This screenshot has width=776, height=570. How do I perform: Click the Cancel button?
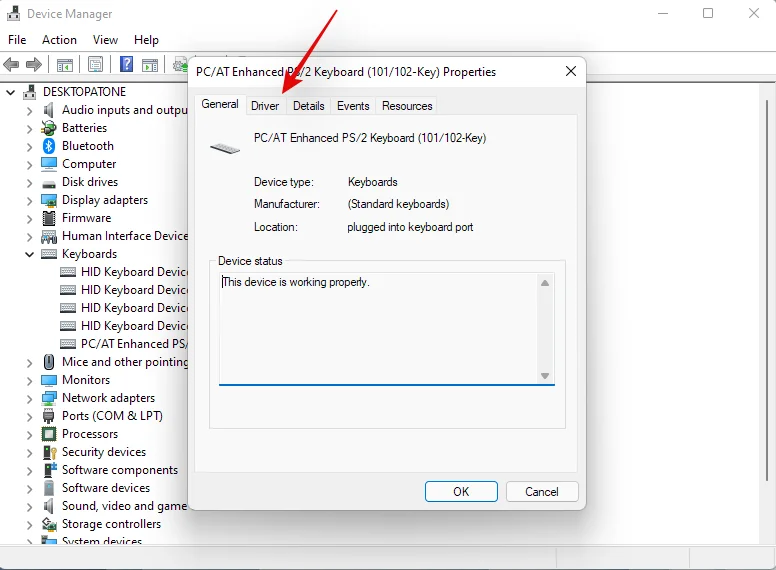[x=542, y=492]
